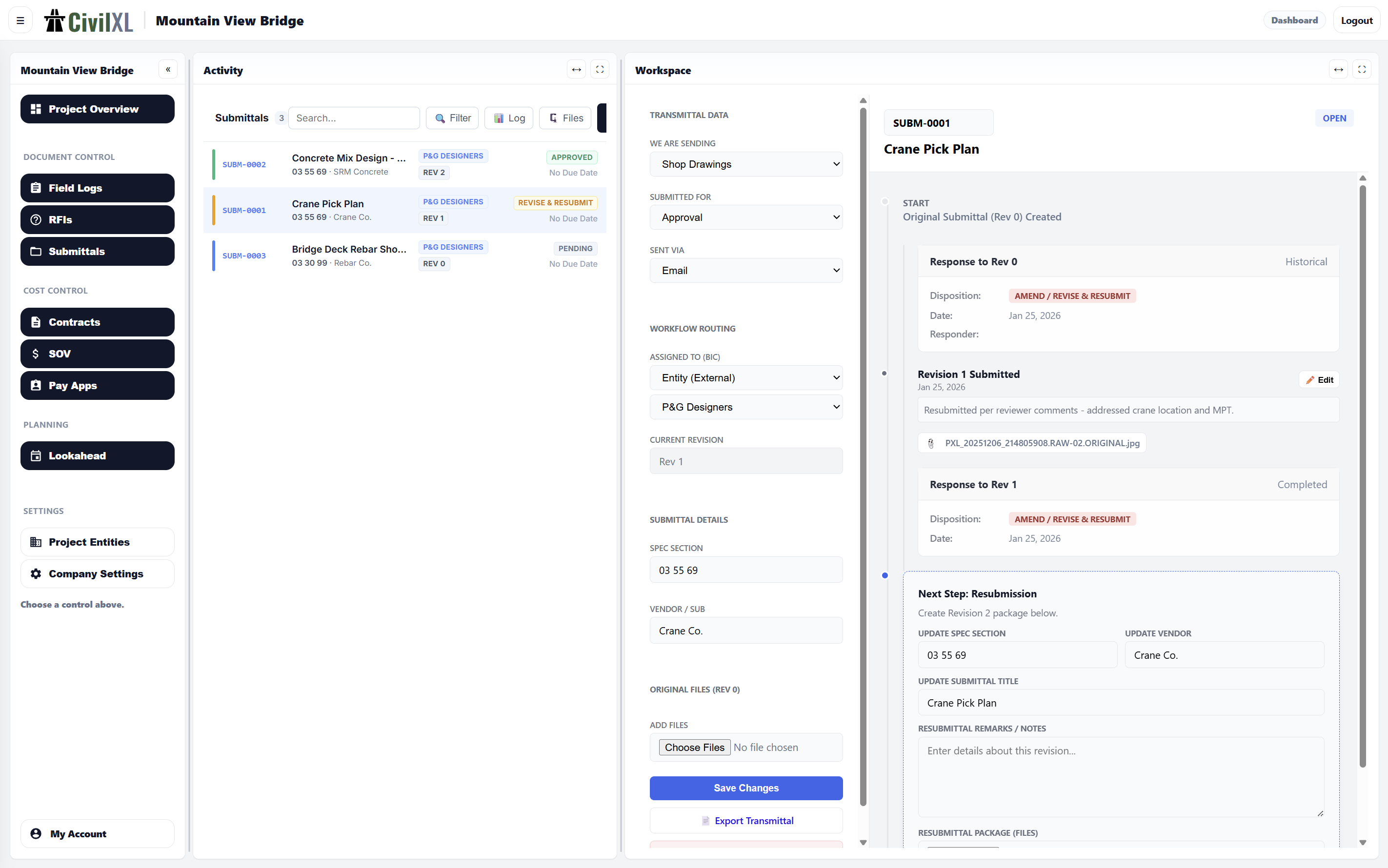Change the P&G Designers assignee dropdown

745,407
